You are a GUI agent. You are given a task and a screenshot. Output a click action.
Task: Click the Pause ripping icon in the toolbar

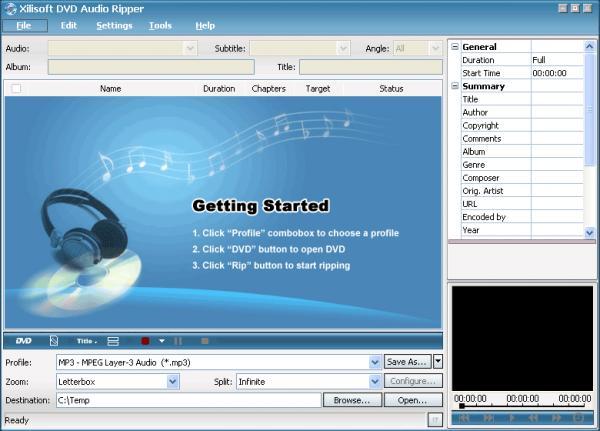(x=178, y=341)
